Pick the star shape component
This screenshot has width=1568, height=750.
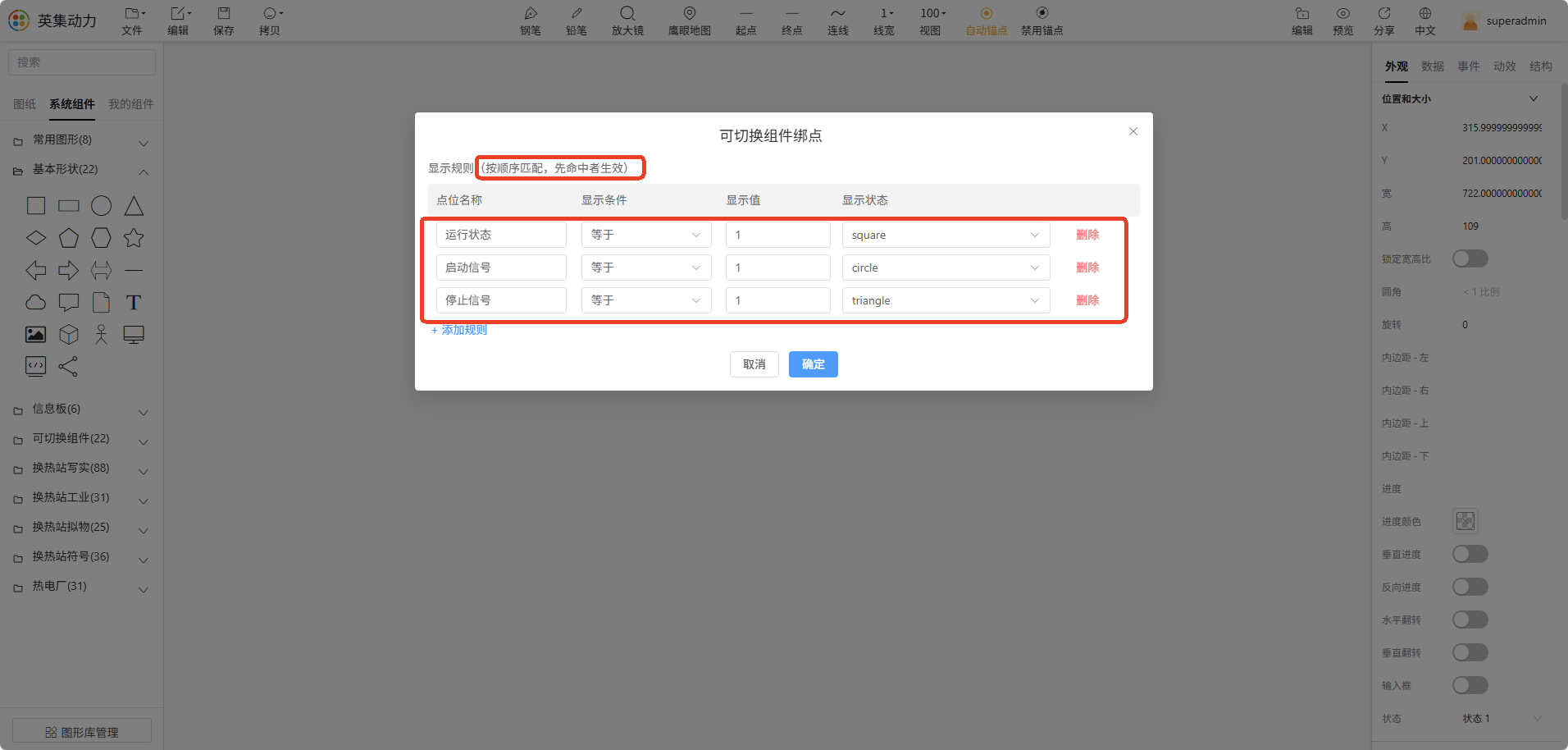(134, 238)
